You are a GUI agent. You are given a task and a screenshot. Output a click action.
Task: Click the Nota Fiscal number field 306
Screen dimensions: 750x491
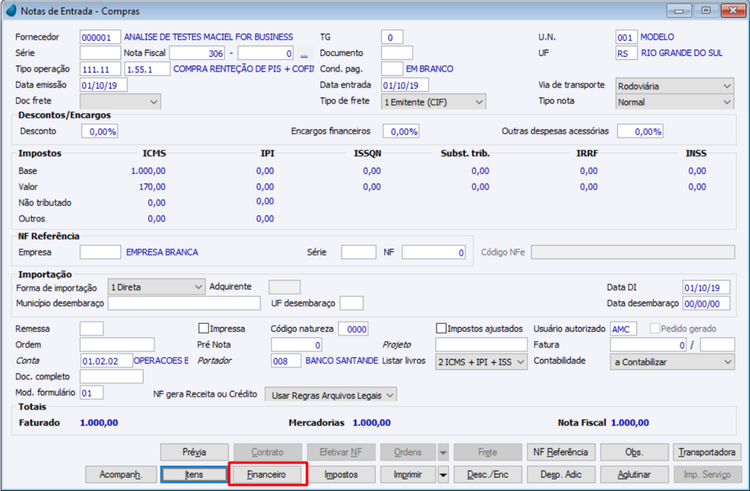[x=197, y=53]
